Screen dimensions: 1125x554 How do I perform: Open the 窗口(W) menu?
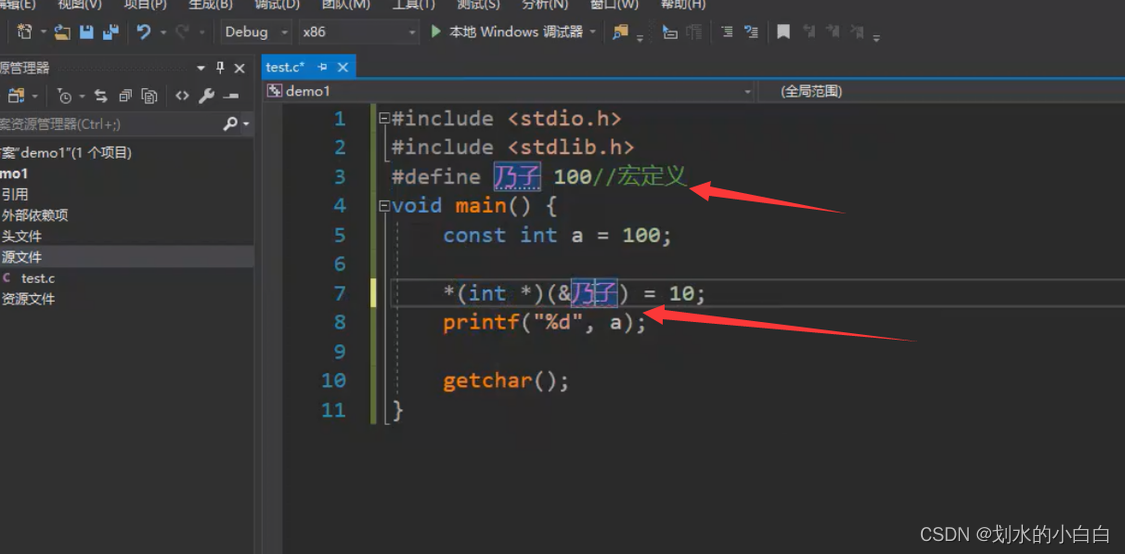click(614, 4)
